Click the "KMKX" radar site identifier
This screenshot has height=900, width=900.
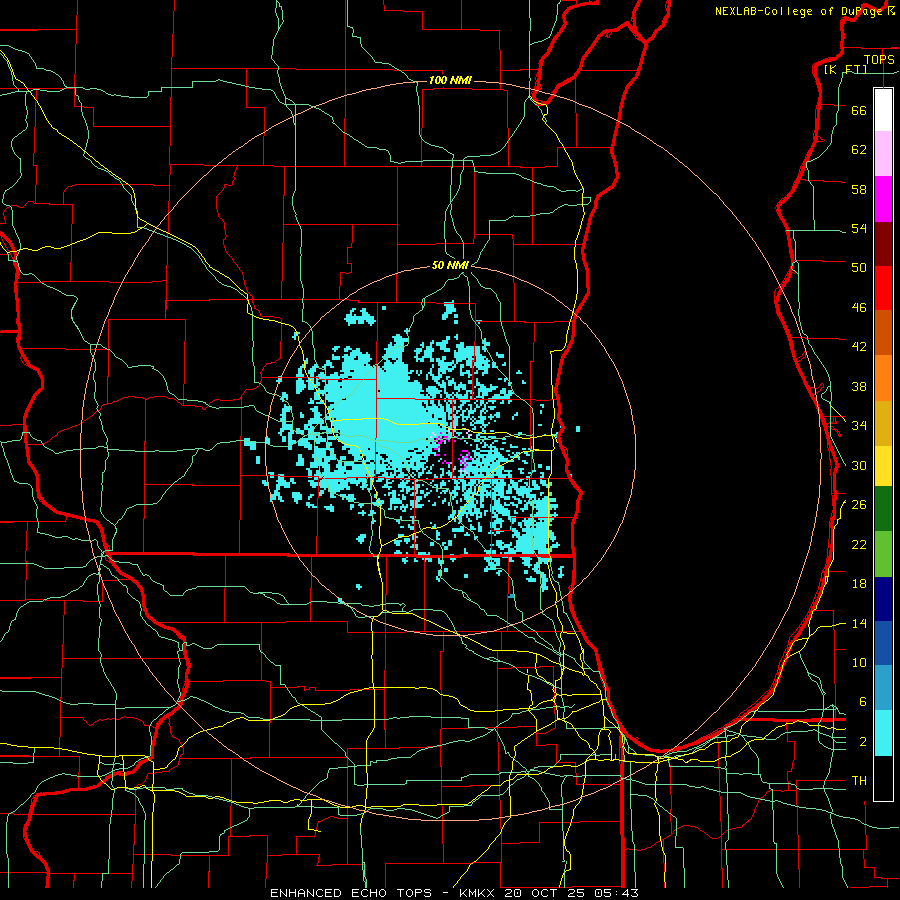(476, 893)
